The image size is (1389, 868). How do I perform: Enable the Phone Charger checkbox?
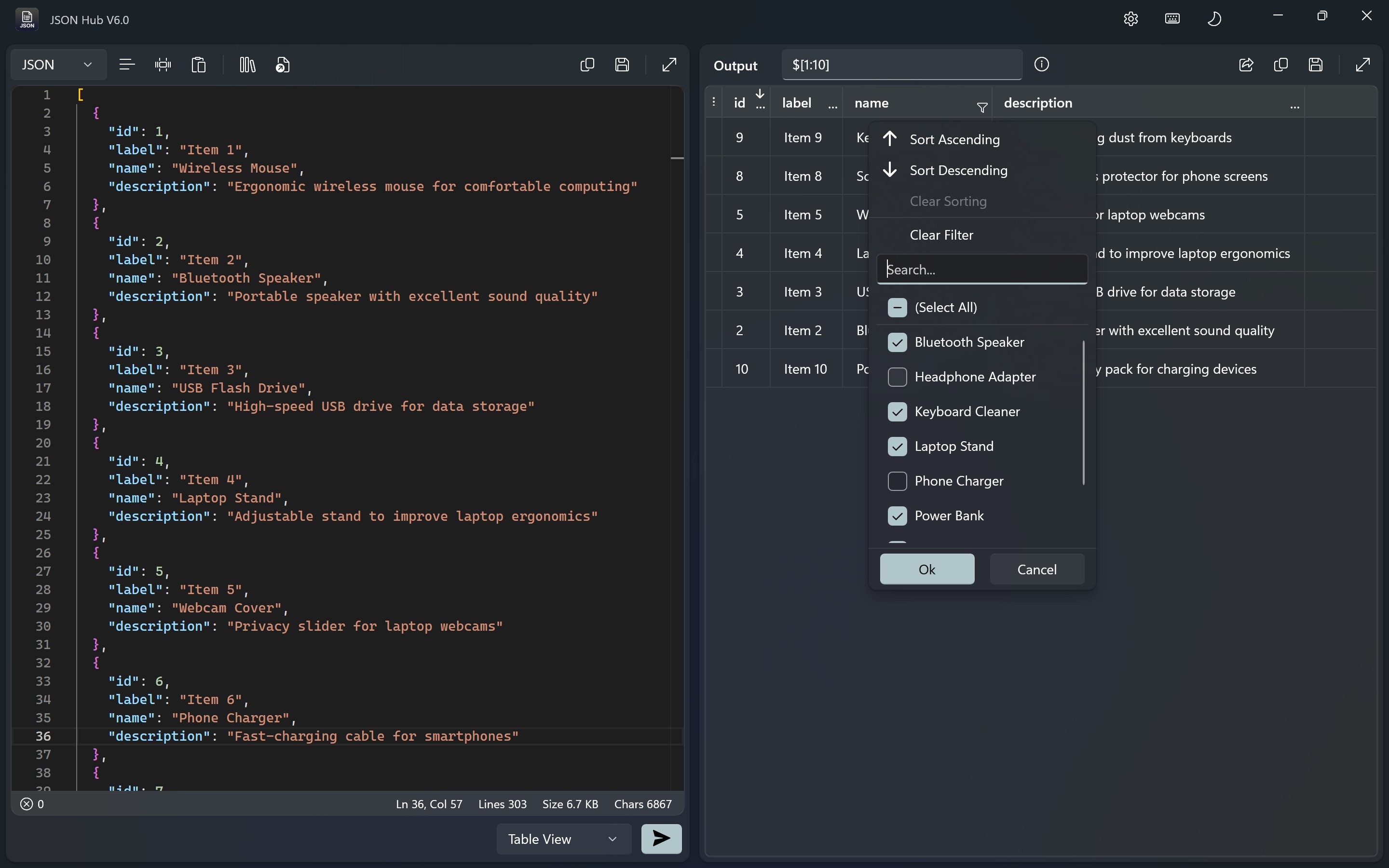tap(897, 481)
